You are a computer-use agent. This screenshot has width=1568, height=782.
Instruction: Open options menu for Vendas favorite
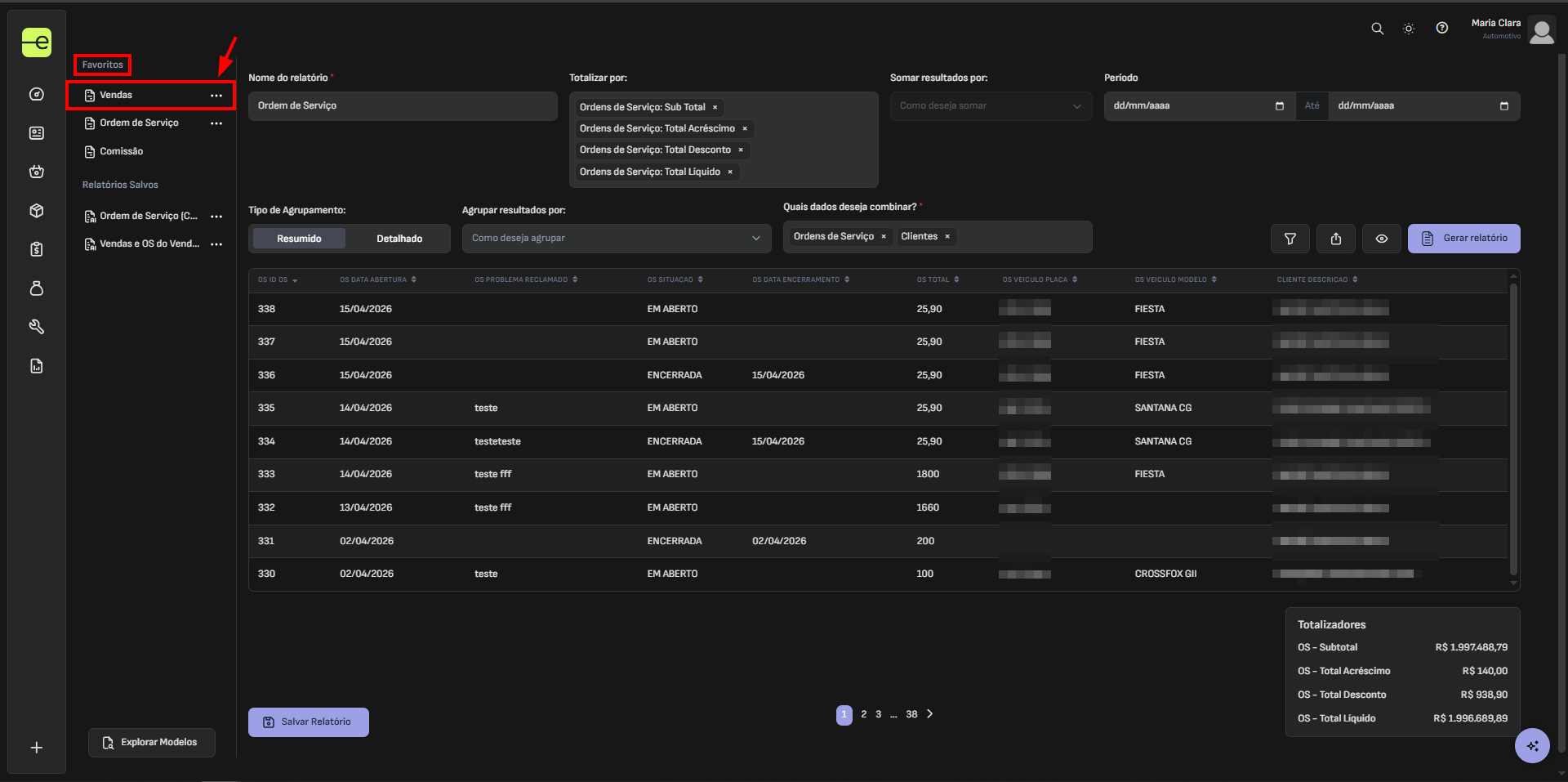point(216,96)
